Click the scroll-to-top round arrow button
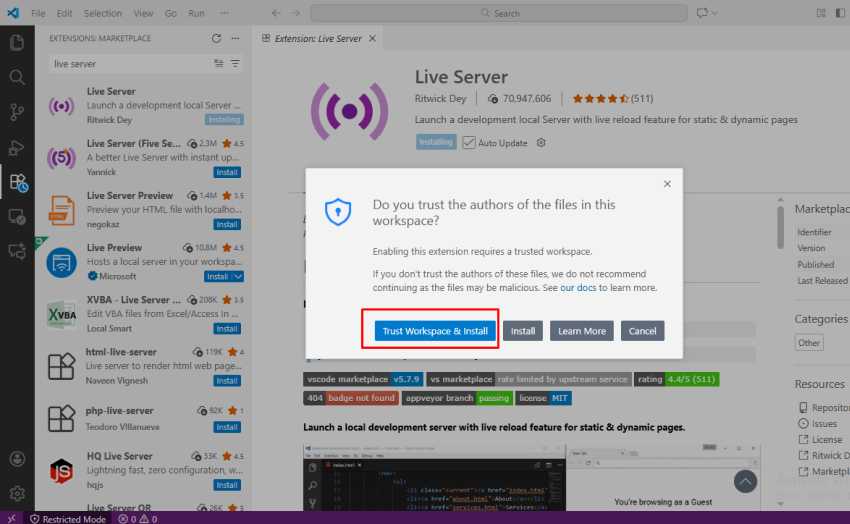 click(745, 481)
